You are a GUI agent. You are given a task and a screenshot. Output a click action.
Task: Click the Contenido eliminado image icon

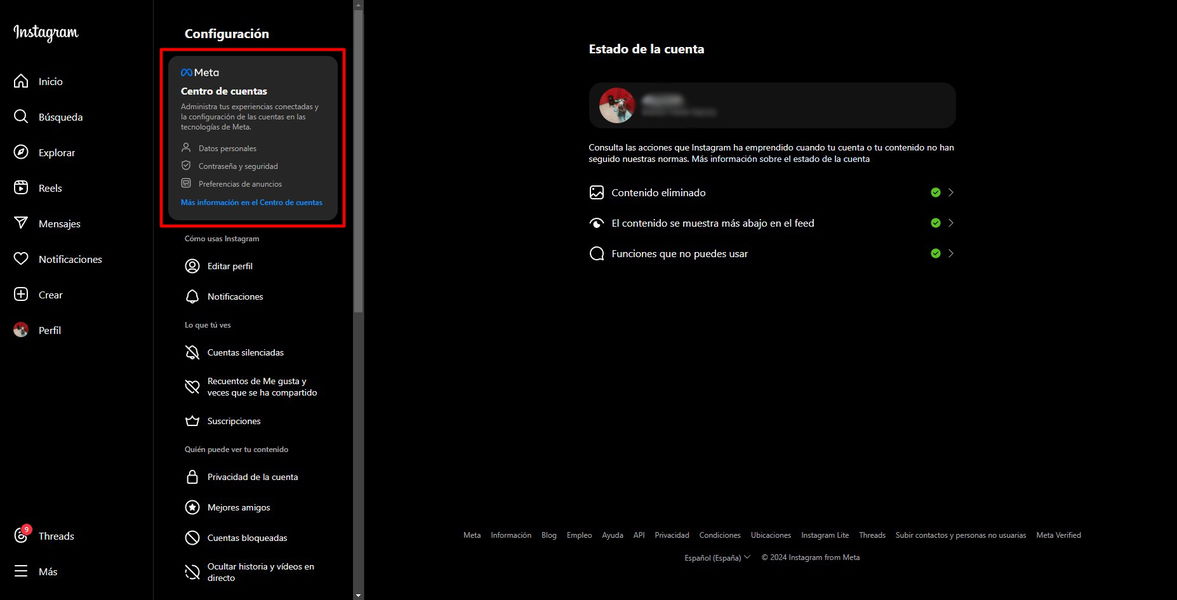(x=597, y=192)
